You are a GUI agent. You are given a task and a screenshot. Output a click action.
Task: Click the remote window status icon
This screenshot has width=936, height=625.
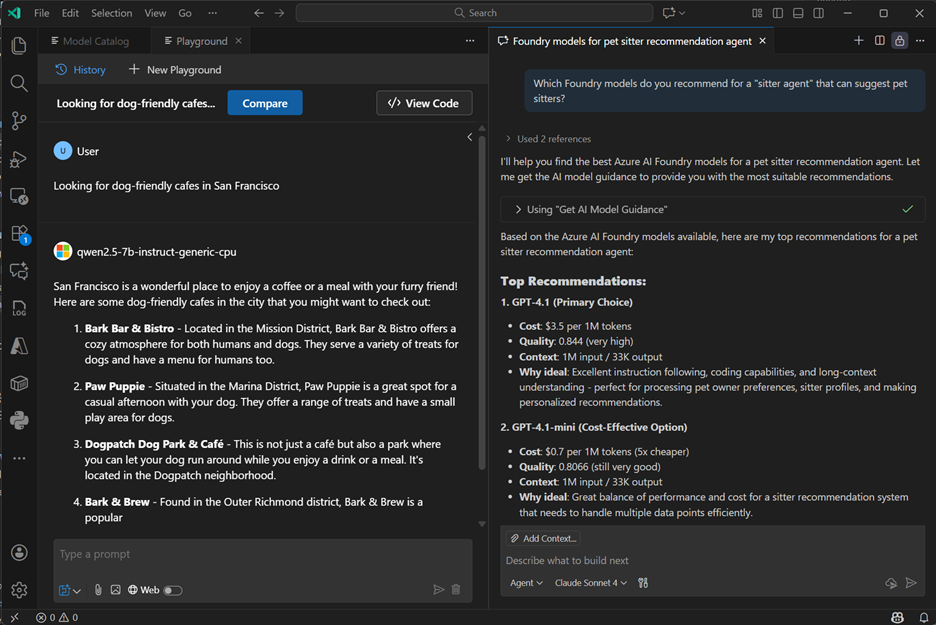(x=14, y=617)
